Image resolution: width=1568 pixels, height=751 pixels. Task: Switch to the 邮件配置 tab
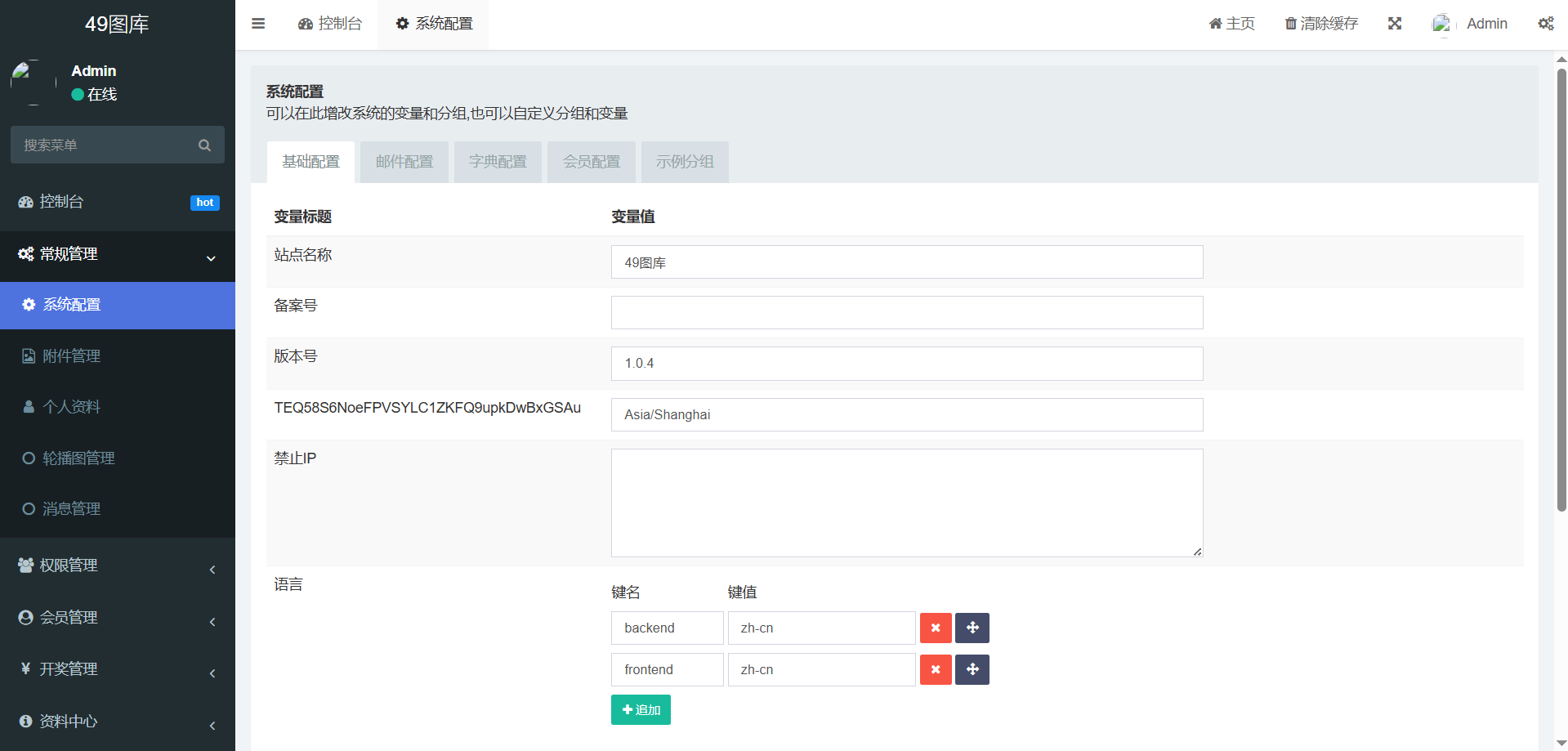[x=404, y=162]
